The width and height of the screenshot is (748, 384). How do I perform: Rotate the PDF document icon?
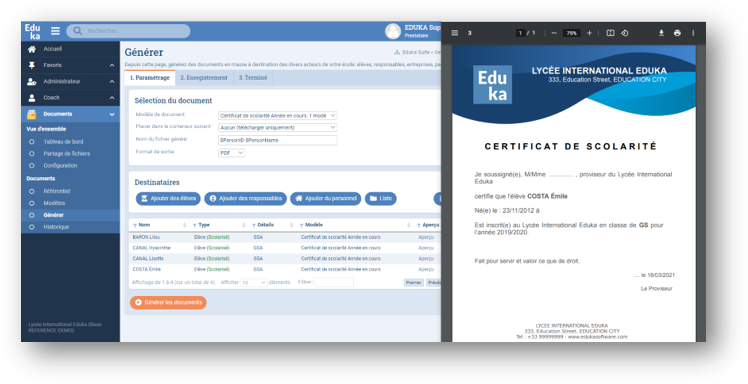coord(624,33)
